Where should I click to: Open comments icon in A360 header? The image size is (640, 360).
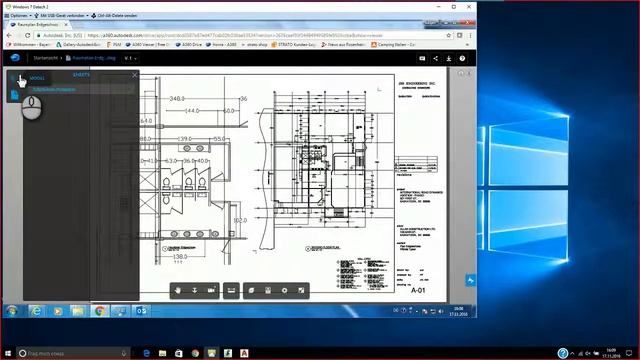[422, 58]
